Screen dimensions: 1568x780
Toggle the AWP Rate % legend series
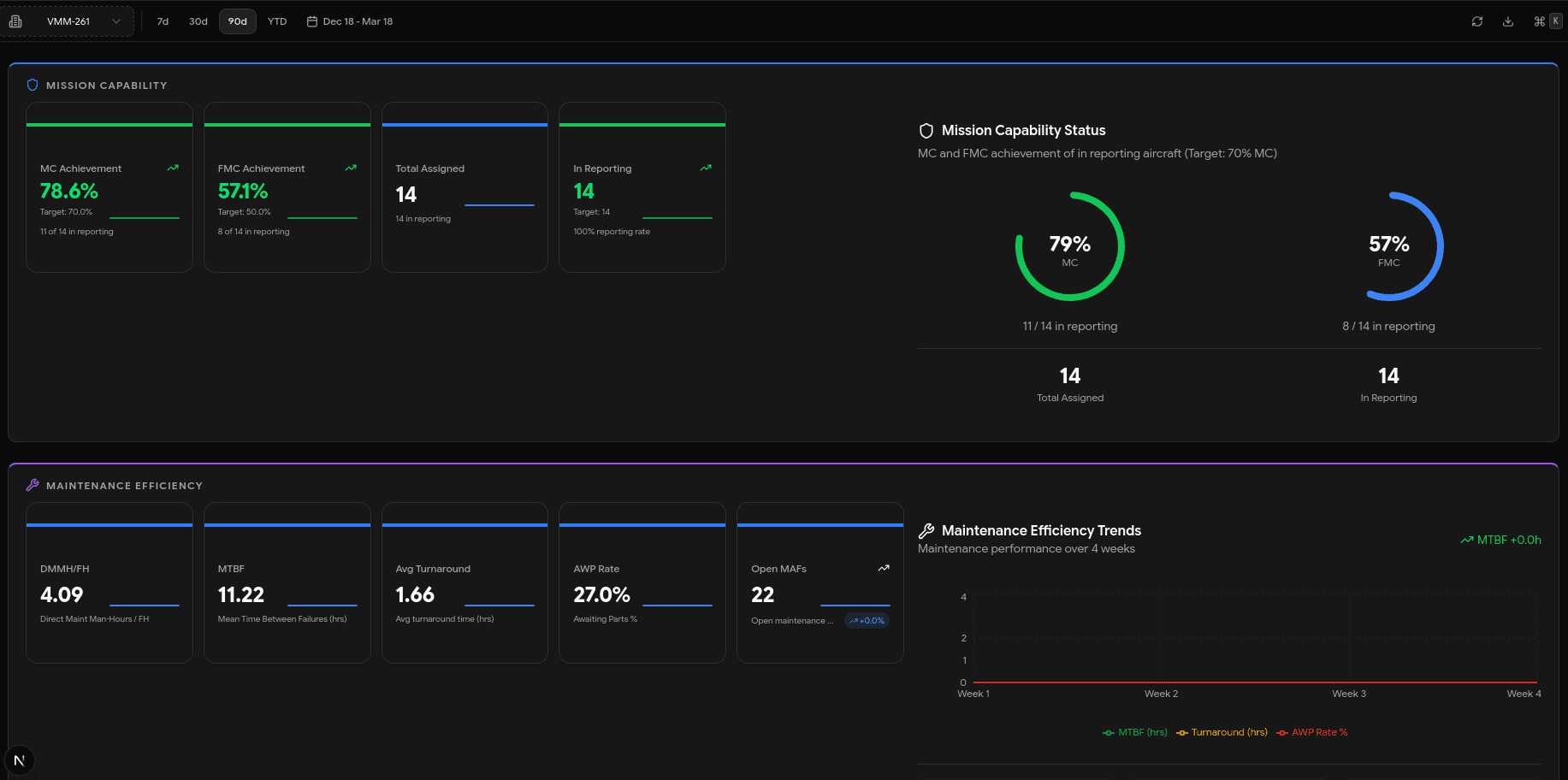click(1312, 732)
